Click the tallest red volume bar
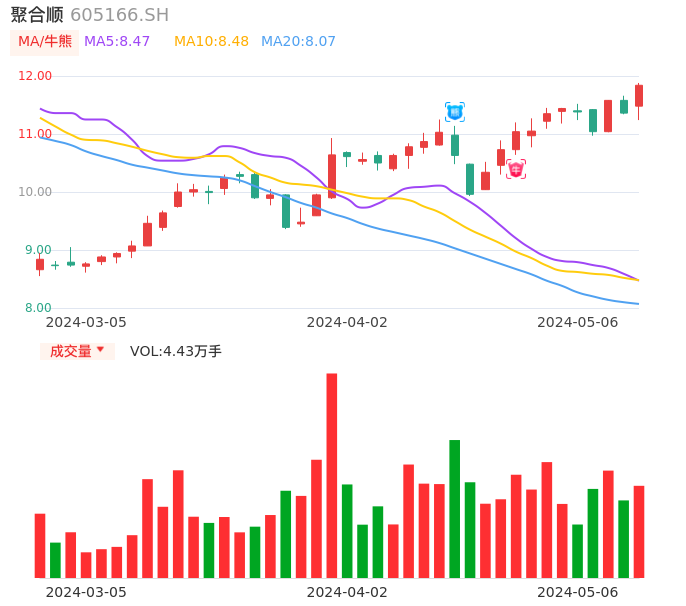This screenshot has height=606, width=686. pos(332,475)
